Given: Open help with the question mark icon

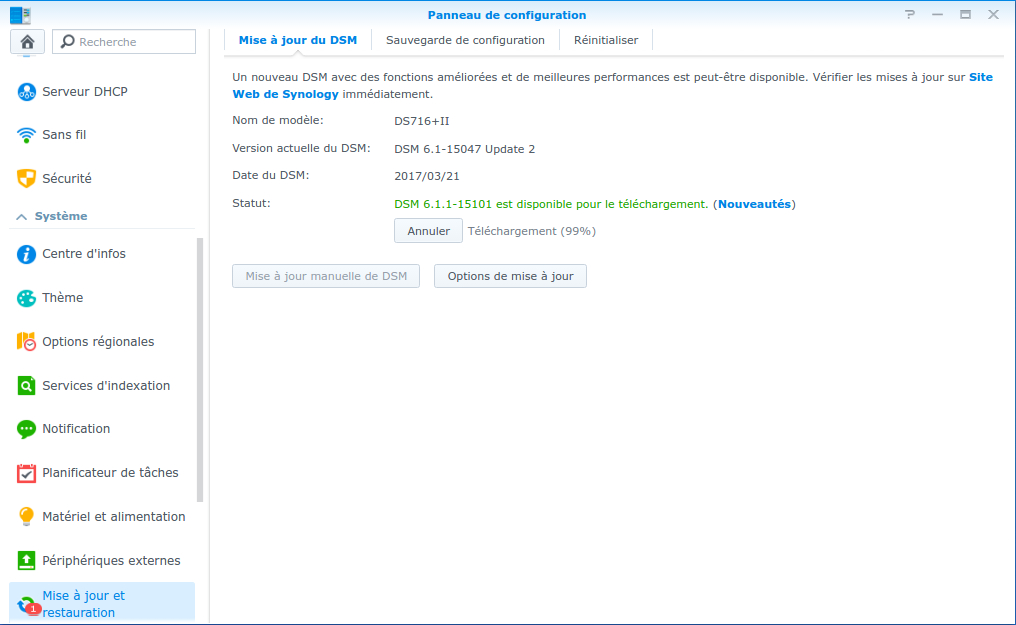Looking at the screenshot, I should (x=910, y=14).
